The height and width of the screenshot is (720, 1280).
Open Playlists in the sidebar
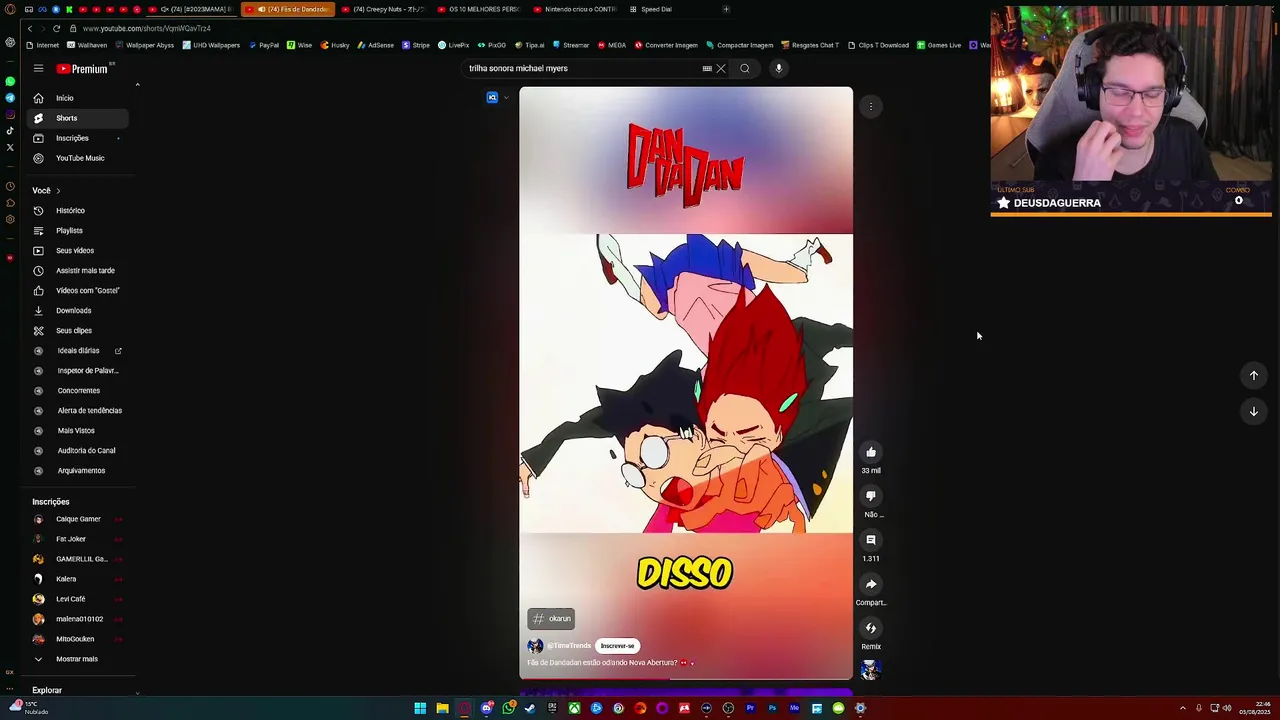click(78, 231)
